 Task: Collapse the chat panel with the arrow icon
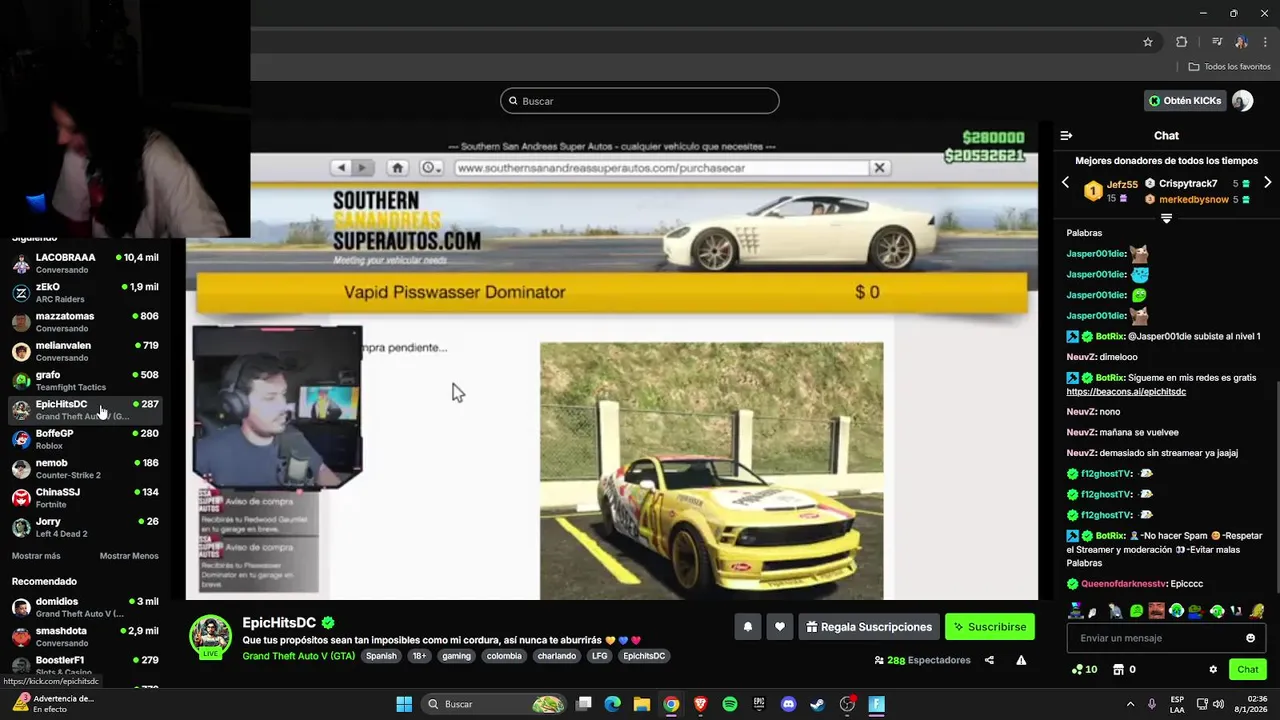[x=1066, y=135]
